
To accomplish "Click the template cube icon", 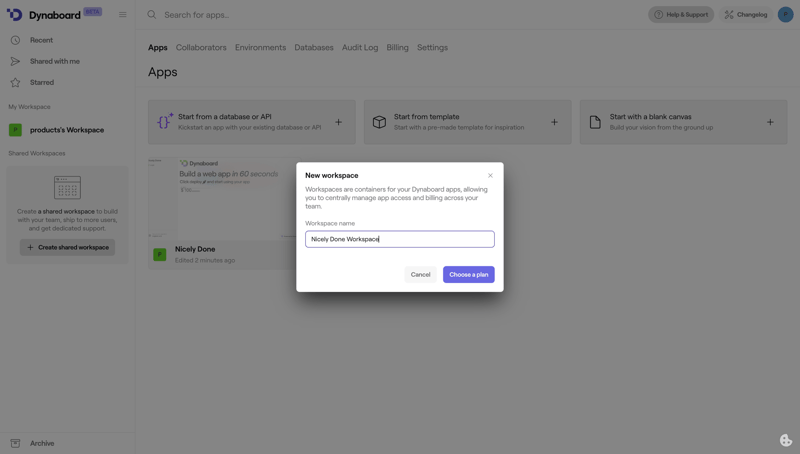I will point(379,122).
